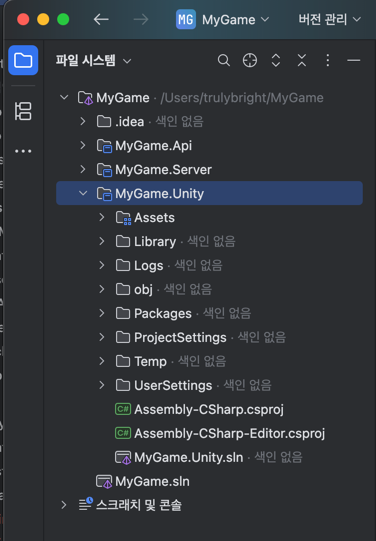
Task: Open panel options vertical dots menu
Action: (x=328, y=60)
